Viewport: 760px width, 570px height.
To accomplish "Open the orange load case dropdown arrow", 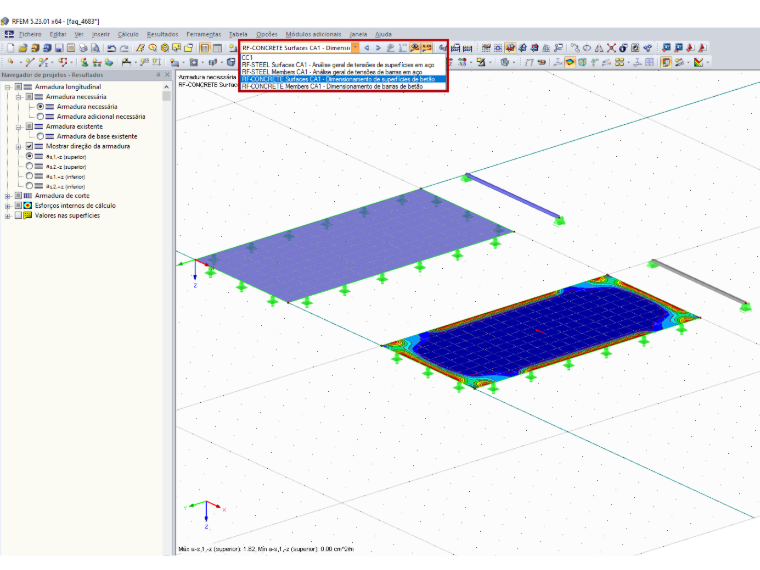I will pos(355,48).
